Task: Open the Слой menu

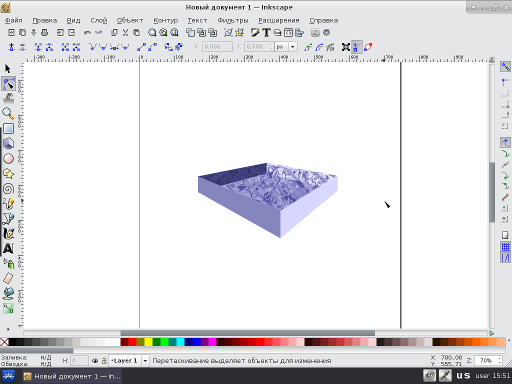Action: 99,20
